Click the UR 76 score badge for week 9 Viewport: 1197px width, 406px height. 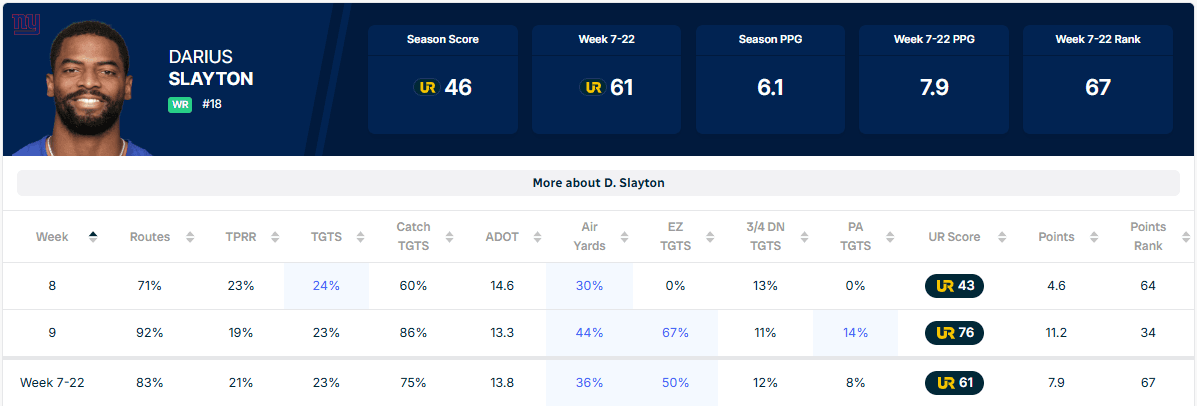click(954, 333)
